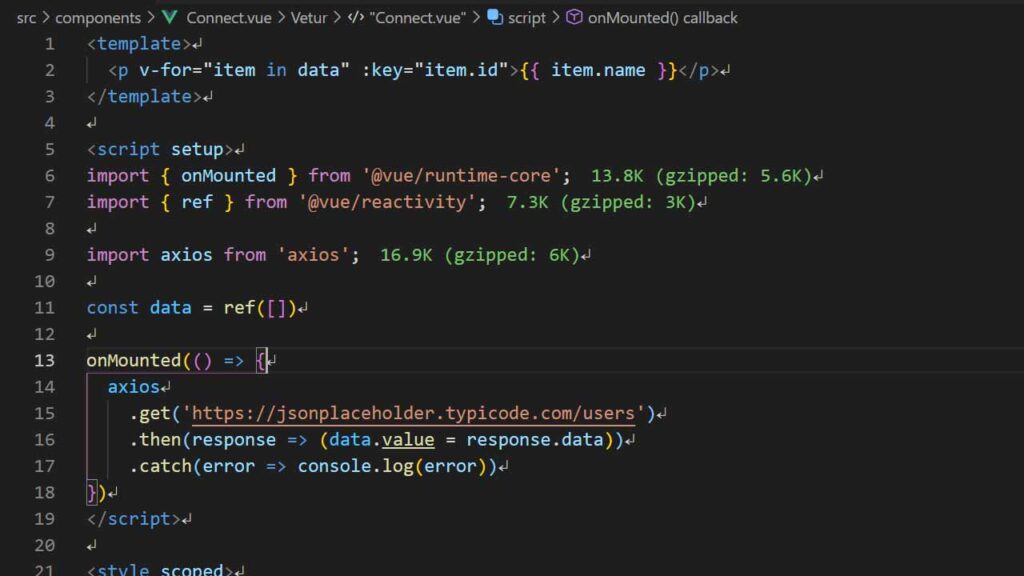This screenshot has width=1024, height=576.
Task: Click the onMounted callback cube symbol icon
Action: tap(571, 17)
